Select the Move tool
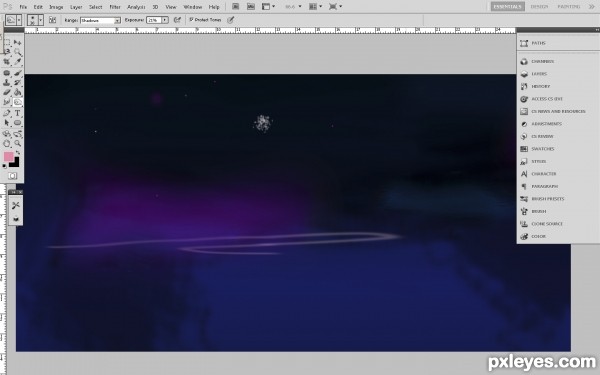 [x=18, y=42]
